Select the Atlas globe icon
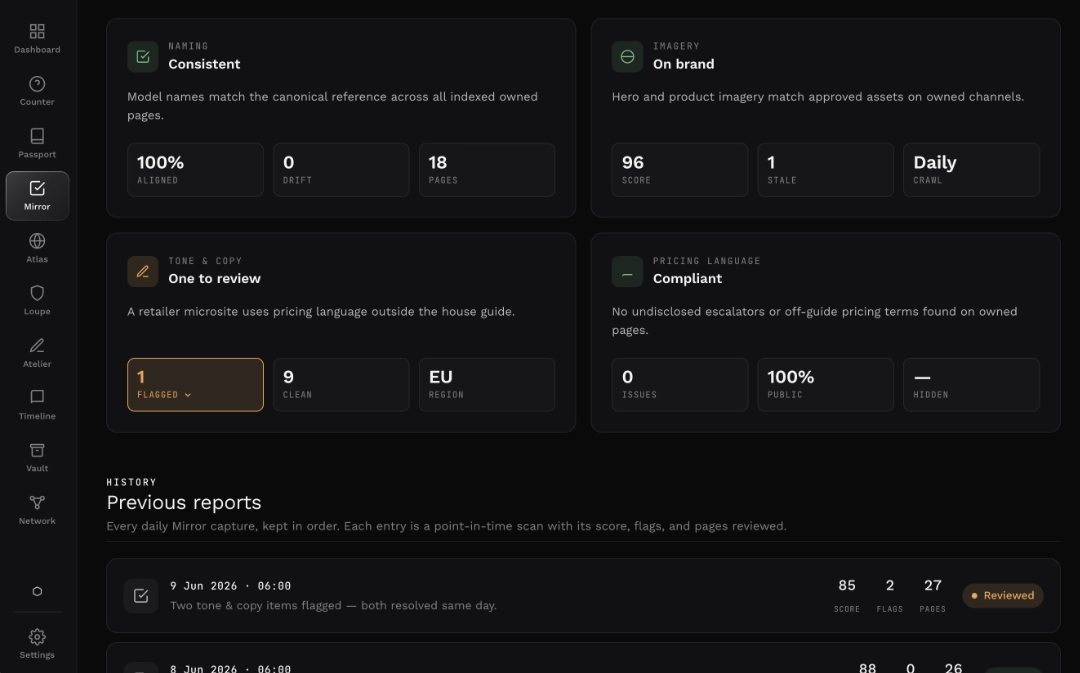1080x673 pixels. coord(37,248)
